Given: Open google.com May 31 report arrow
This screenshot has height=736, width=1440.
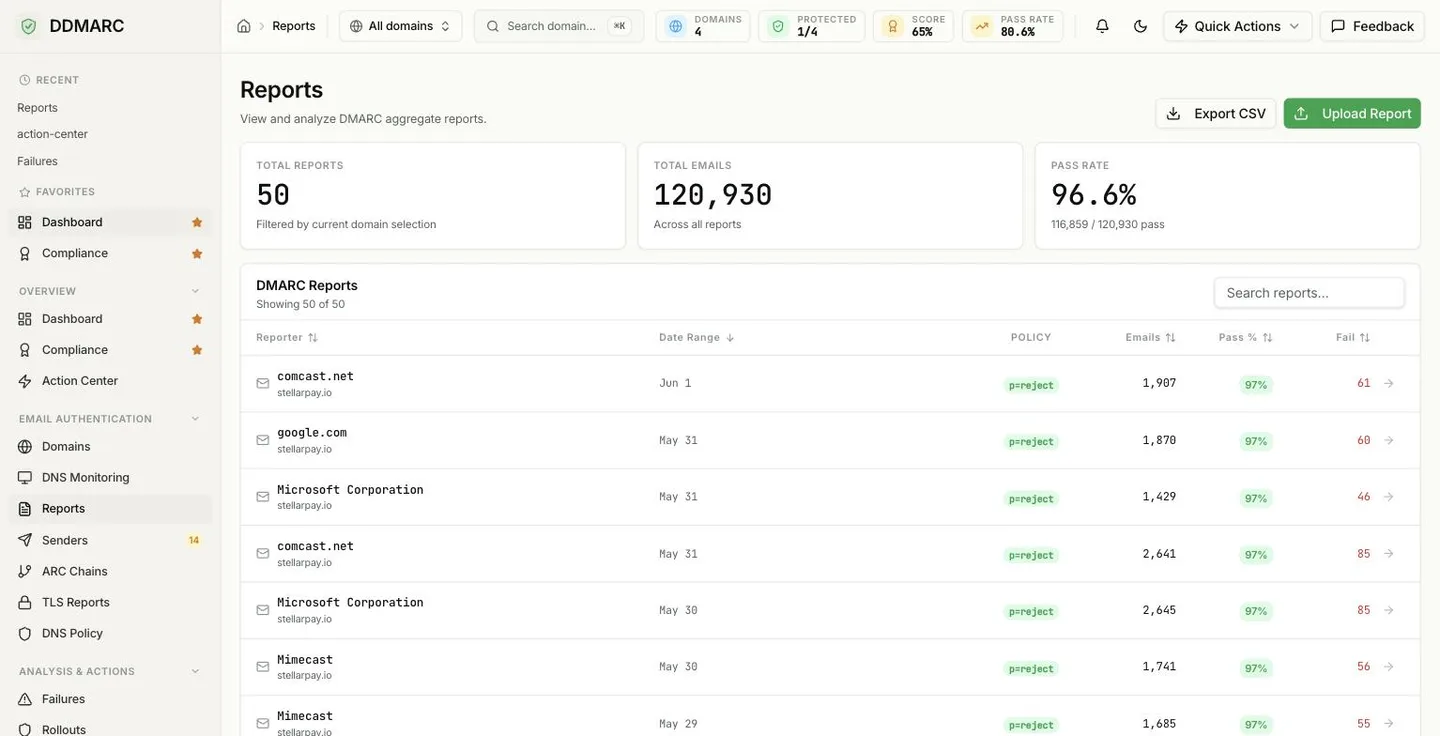Looking at the screenshot, I should [x=1388, y=440].
